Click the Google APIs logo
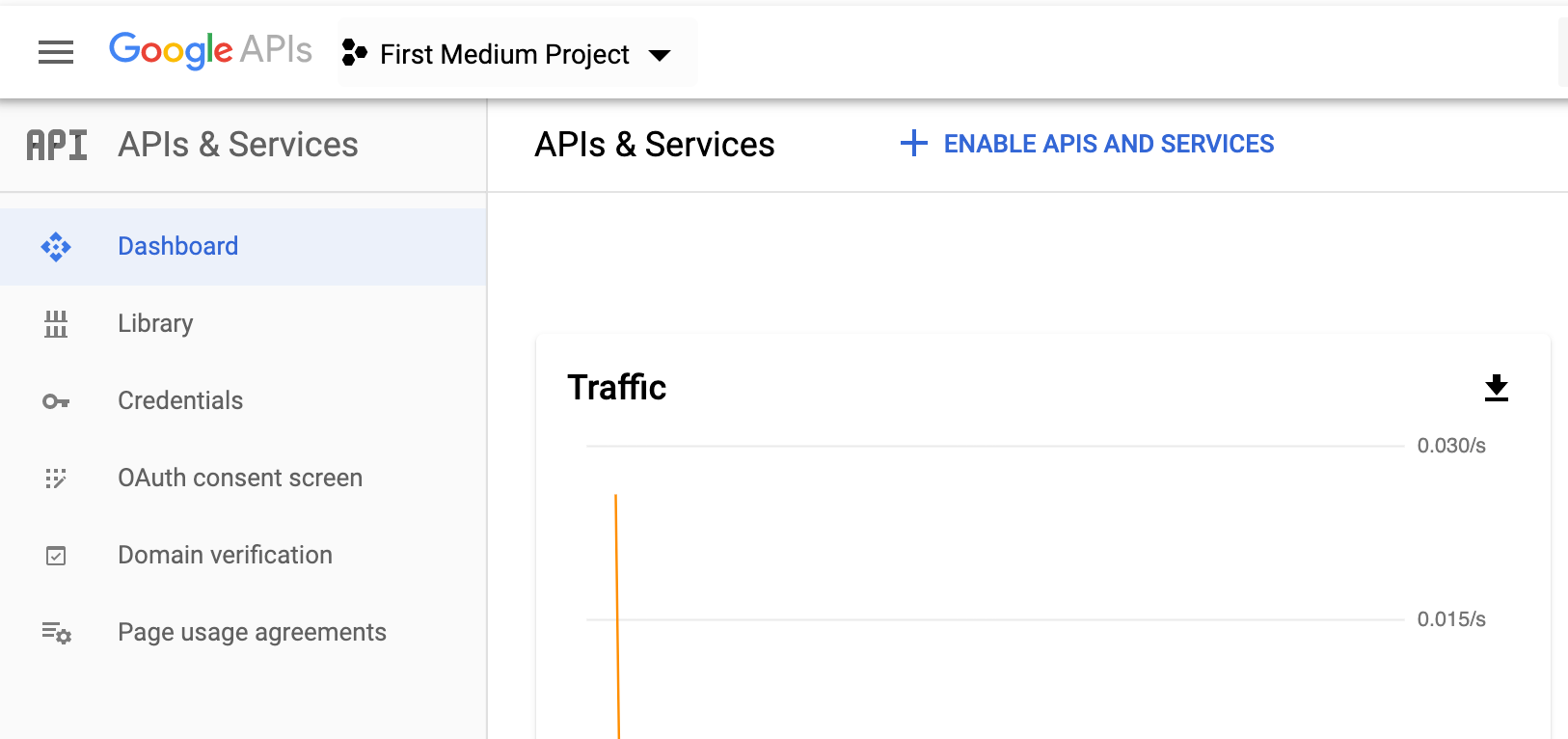 click(210, 50)
